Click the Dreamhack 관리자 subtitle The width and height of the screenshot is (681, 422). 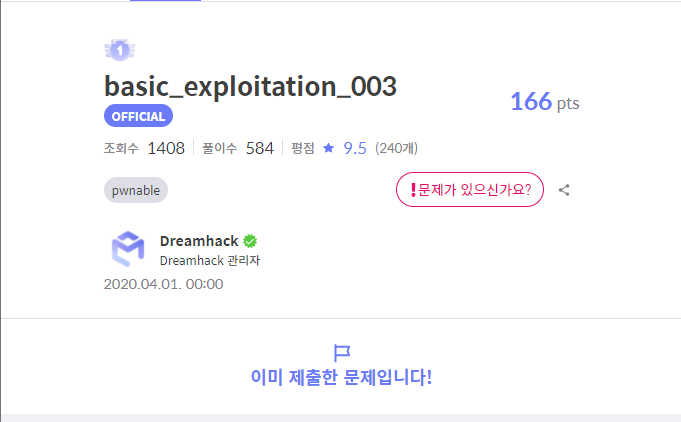[210, 260]
